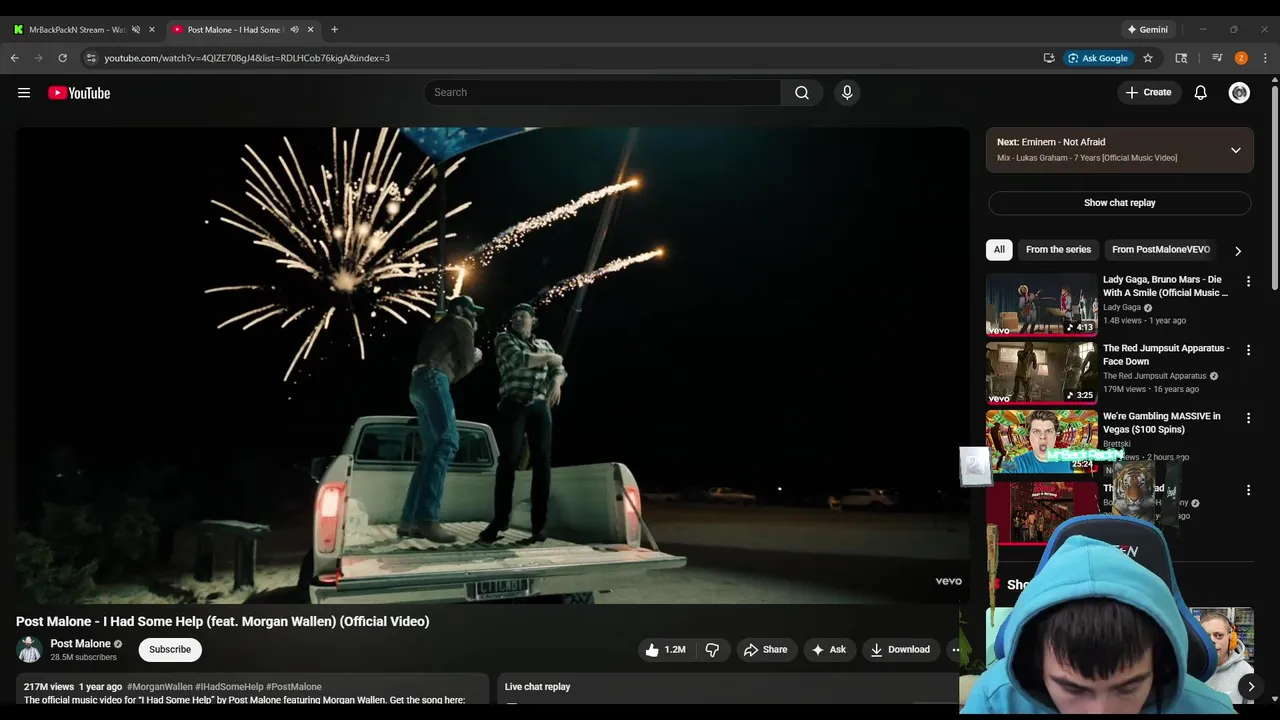Select the All filter chip

(999, 250)
